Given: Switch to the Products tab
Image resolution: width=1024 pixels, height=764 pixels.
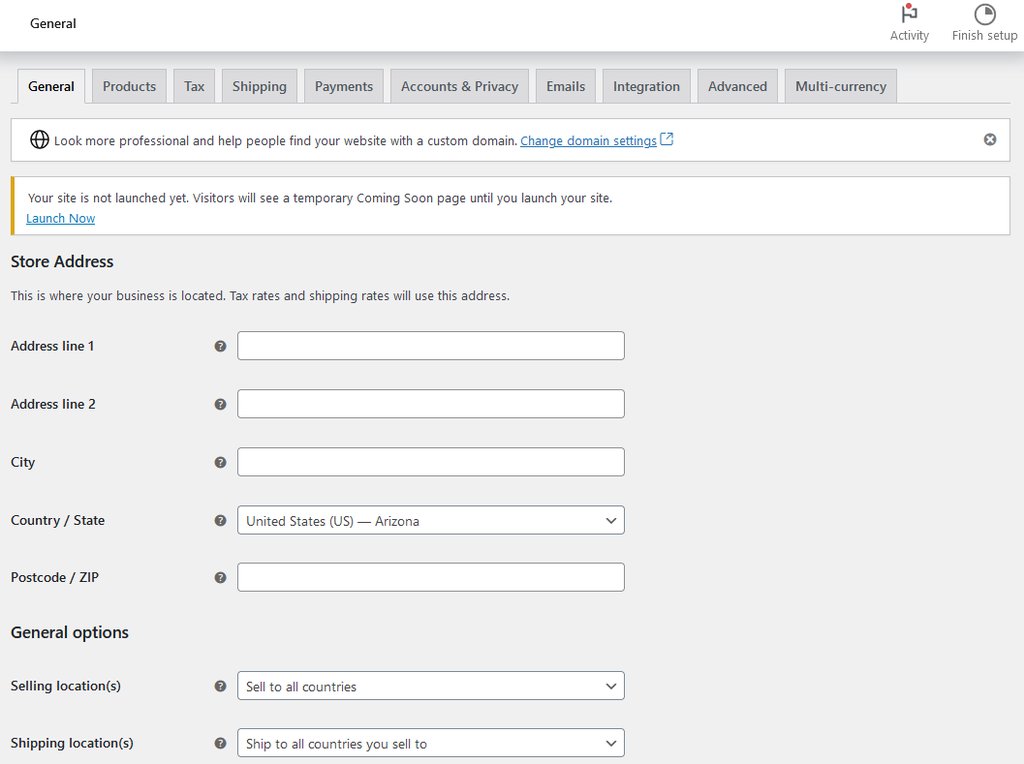Looking at the screenshot, I should (129, 87).
